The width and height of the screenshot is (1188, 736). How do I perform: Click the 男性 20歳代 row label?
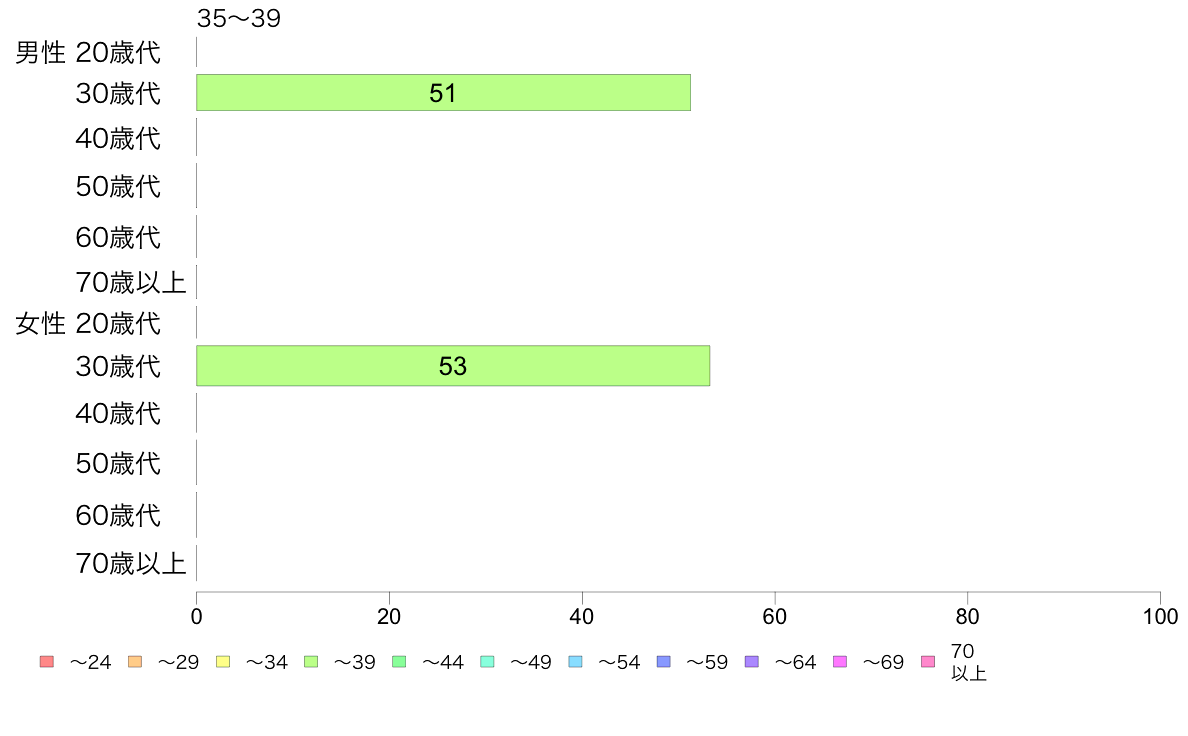pos(88,52)
